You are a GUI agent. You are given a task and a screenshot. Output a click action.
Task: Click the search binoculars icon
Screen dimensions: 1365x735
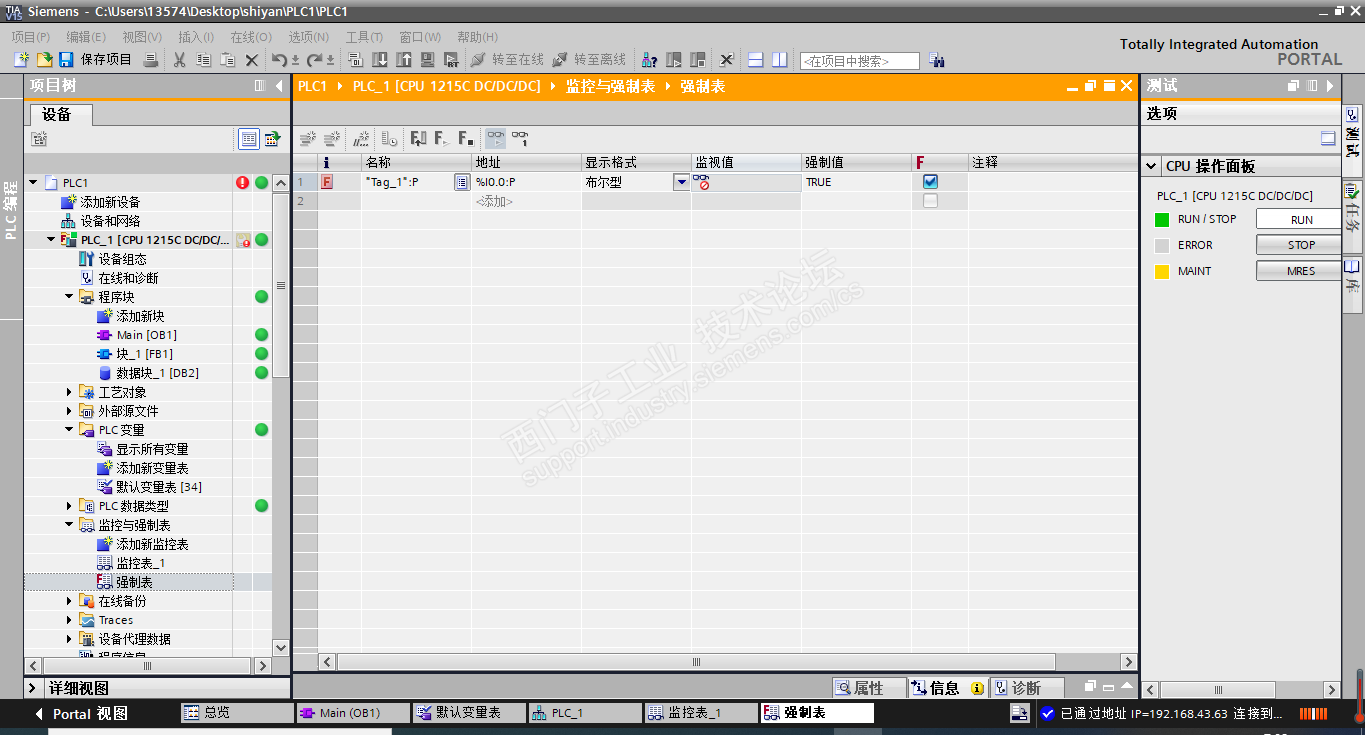(x=937, y=60)
